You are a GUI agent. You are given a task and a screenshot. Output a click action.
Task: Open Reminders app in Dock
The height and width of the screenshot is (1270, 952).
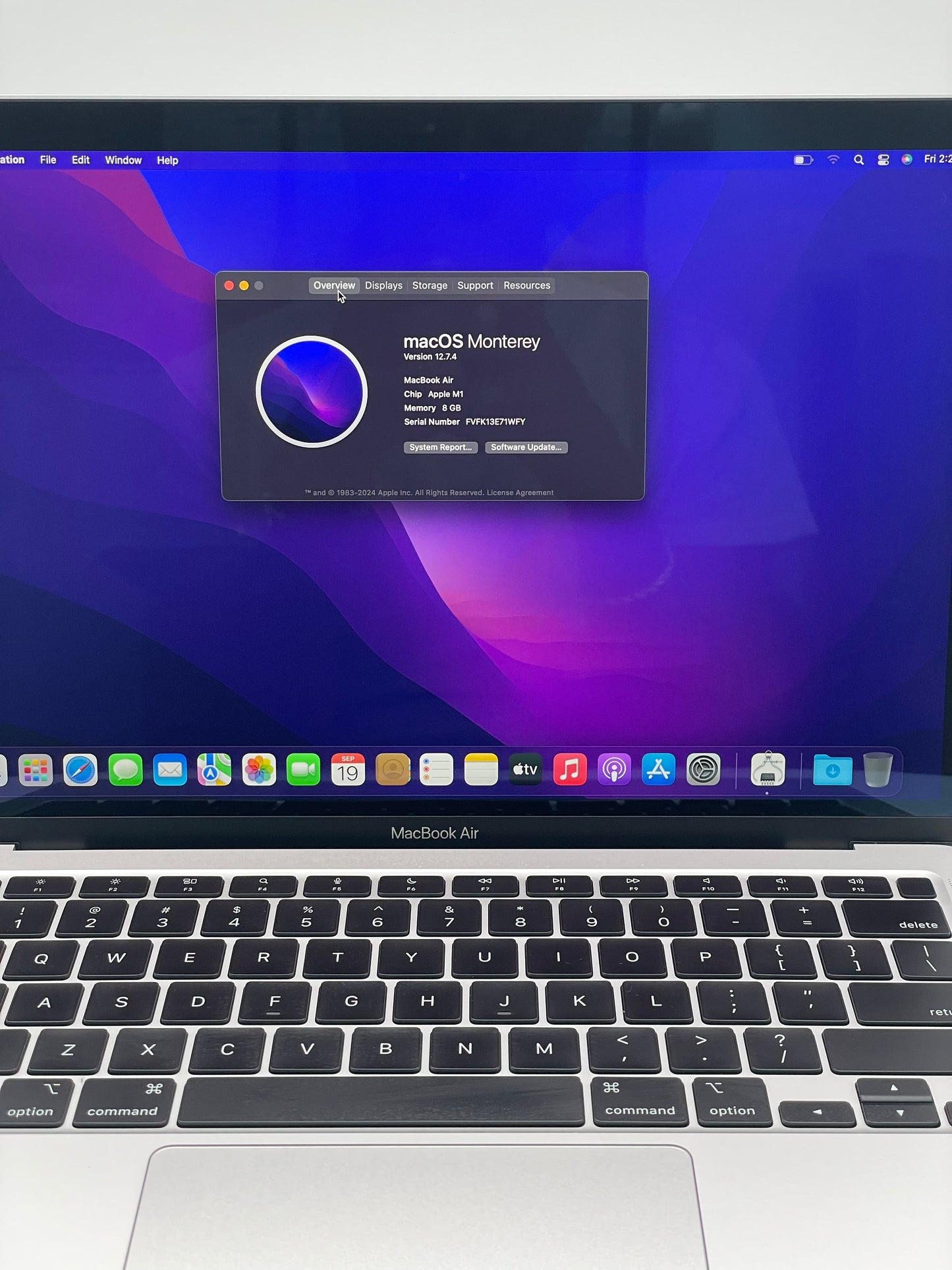coord(437,770)
